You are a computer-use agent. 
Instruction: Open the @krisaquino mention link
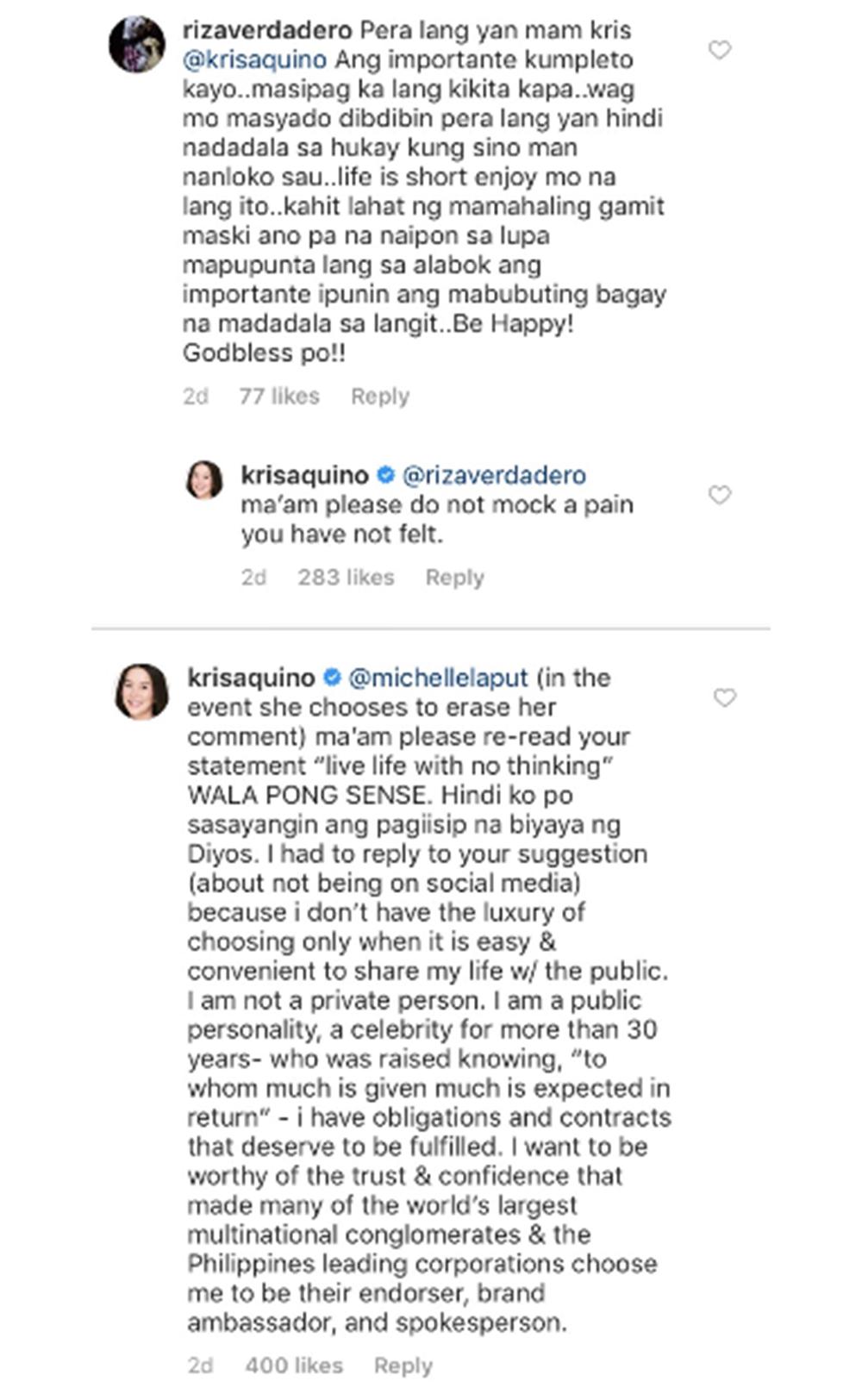[255, 59]
